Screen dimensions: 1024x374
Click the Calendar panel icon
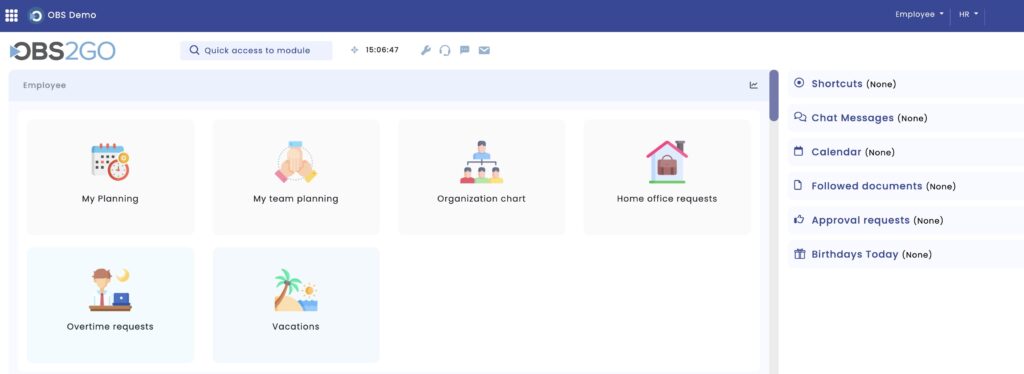(798, 151)
